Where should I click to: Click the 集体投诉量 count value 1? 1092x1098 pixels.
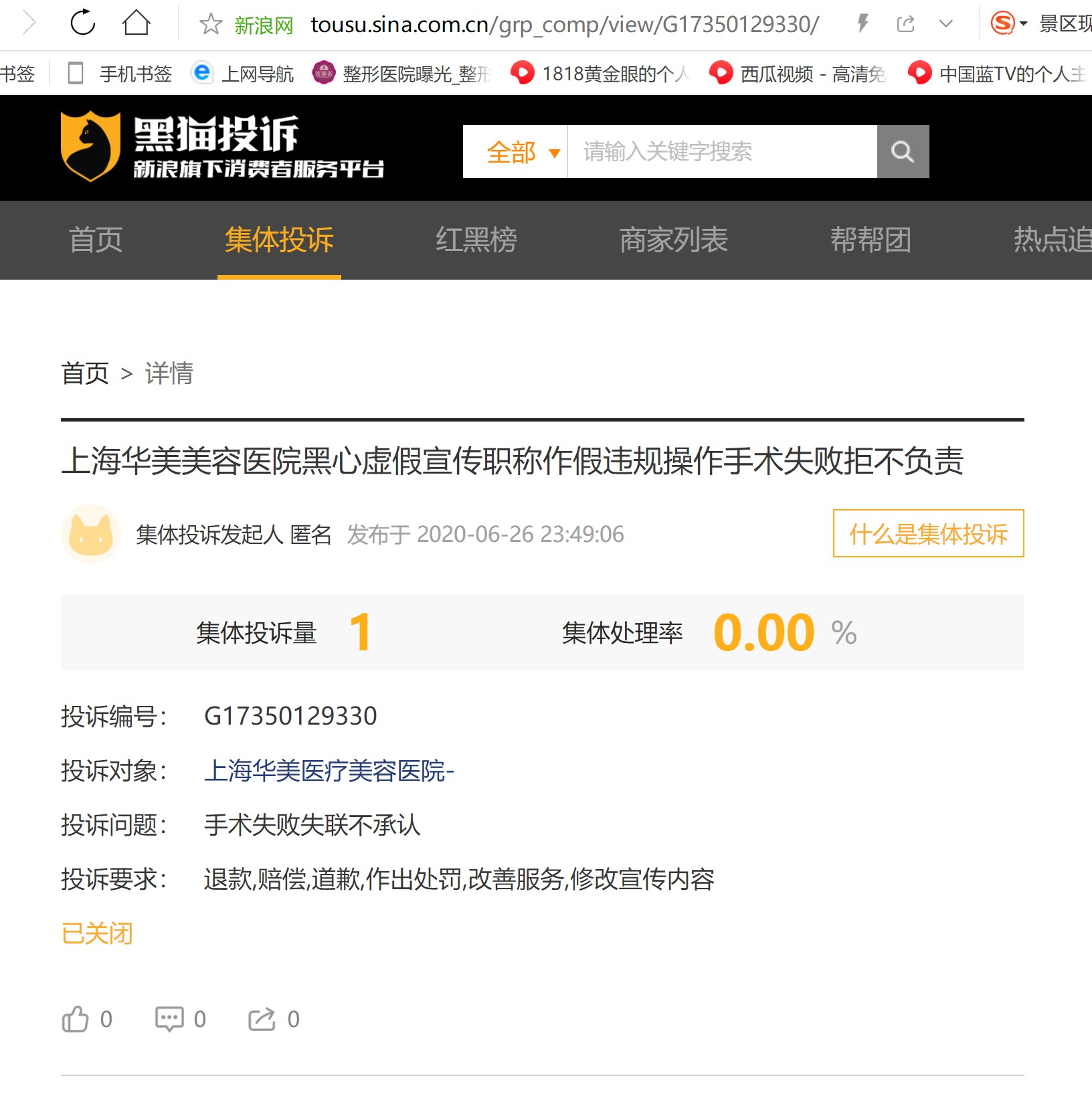click(x=360, y=632)
